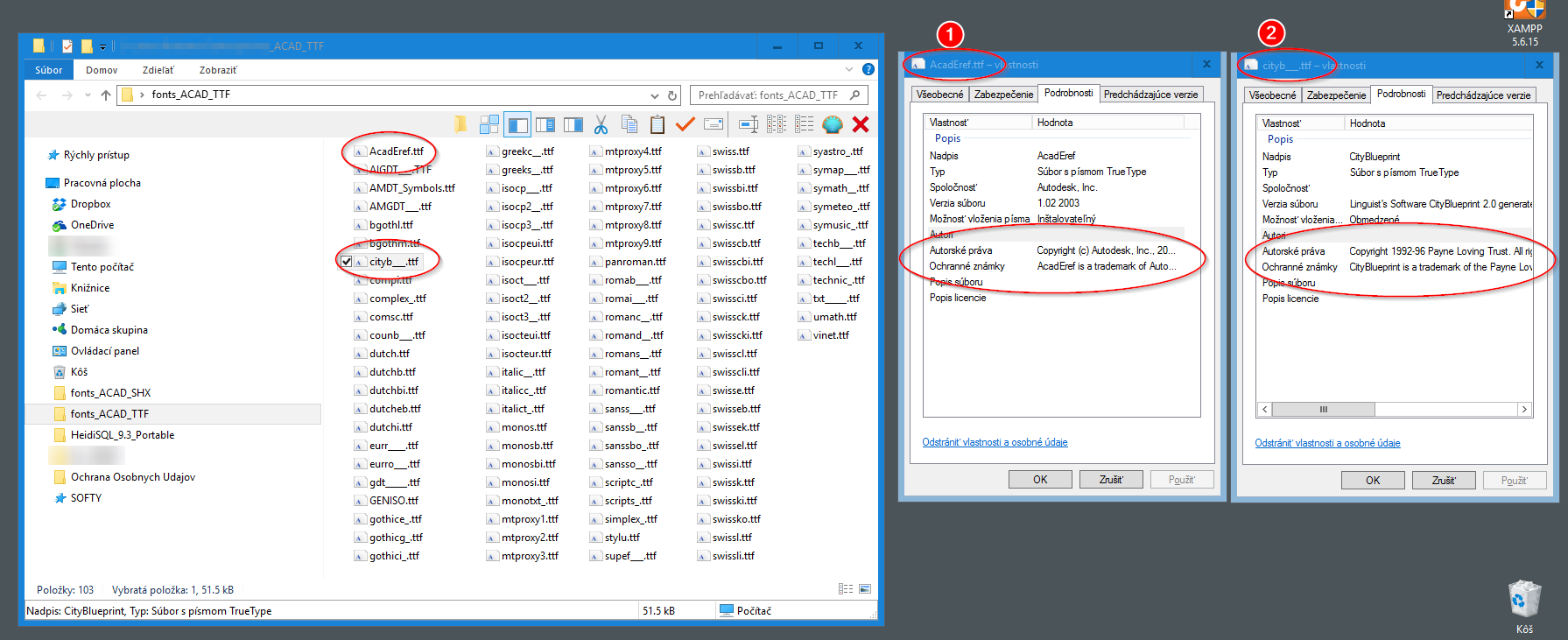Open the address bar history dropdown

[655, 95]
